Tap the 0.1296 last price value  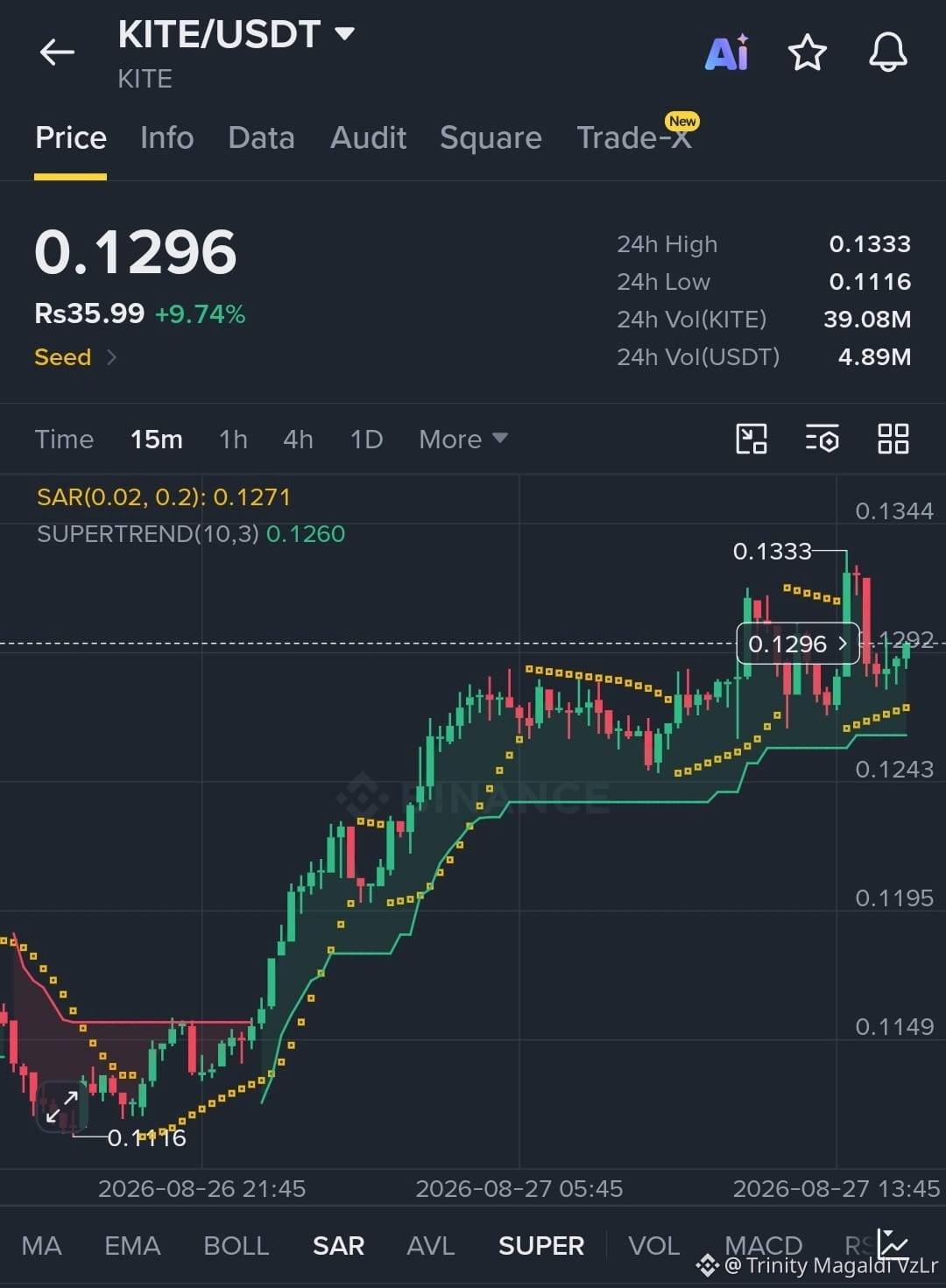click(x=136, y=252)
